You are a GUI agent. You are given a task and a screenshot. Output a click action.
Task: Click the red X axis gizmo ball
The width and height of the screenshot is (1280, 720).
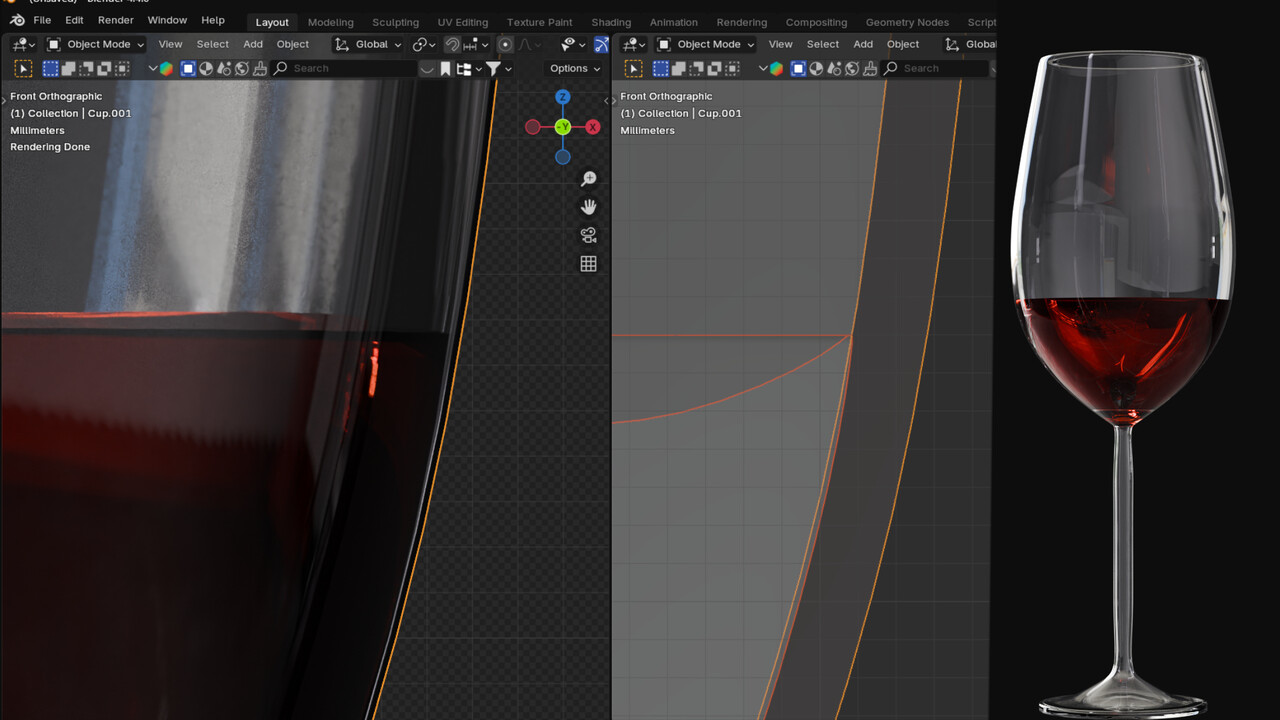[593, 127]
